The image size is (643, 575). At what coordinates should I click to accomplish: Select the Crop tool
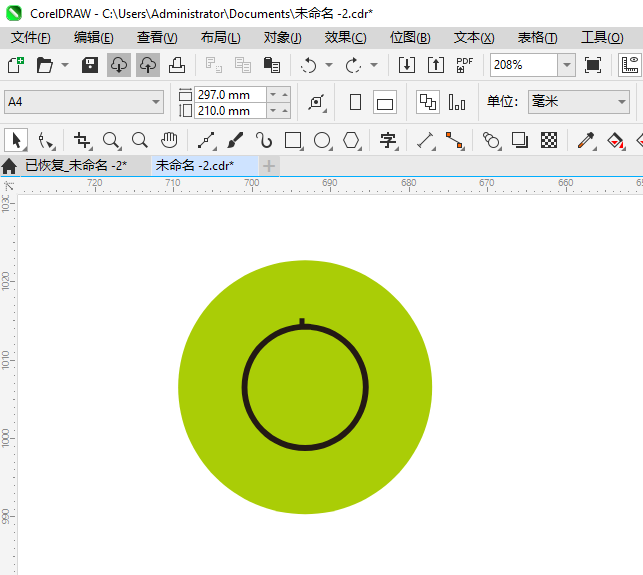(82, 141)
